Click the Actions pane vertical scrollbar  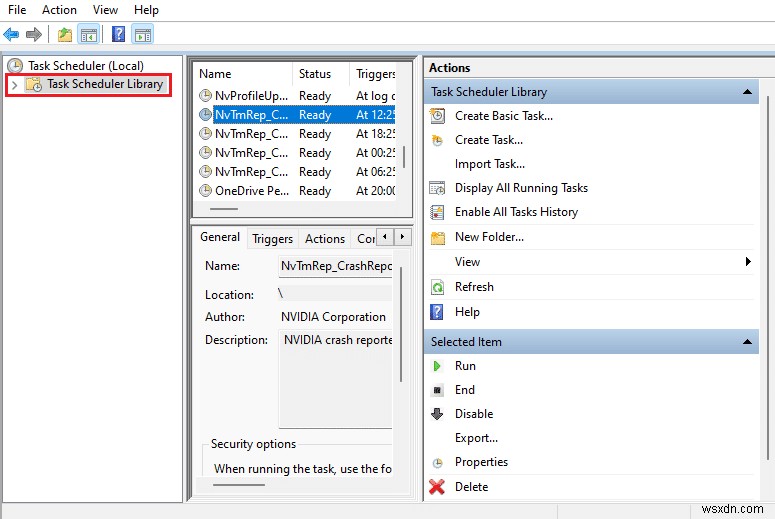(x=768, y=279)
